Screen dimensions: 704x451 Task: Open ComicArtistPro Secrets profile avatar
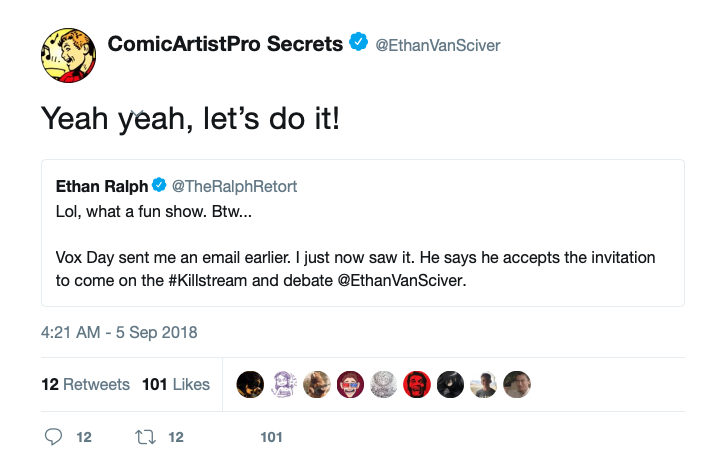tap(68, 55)
